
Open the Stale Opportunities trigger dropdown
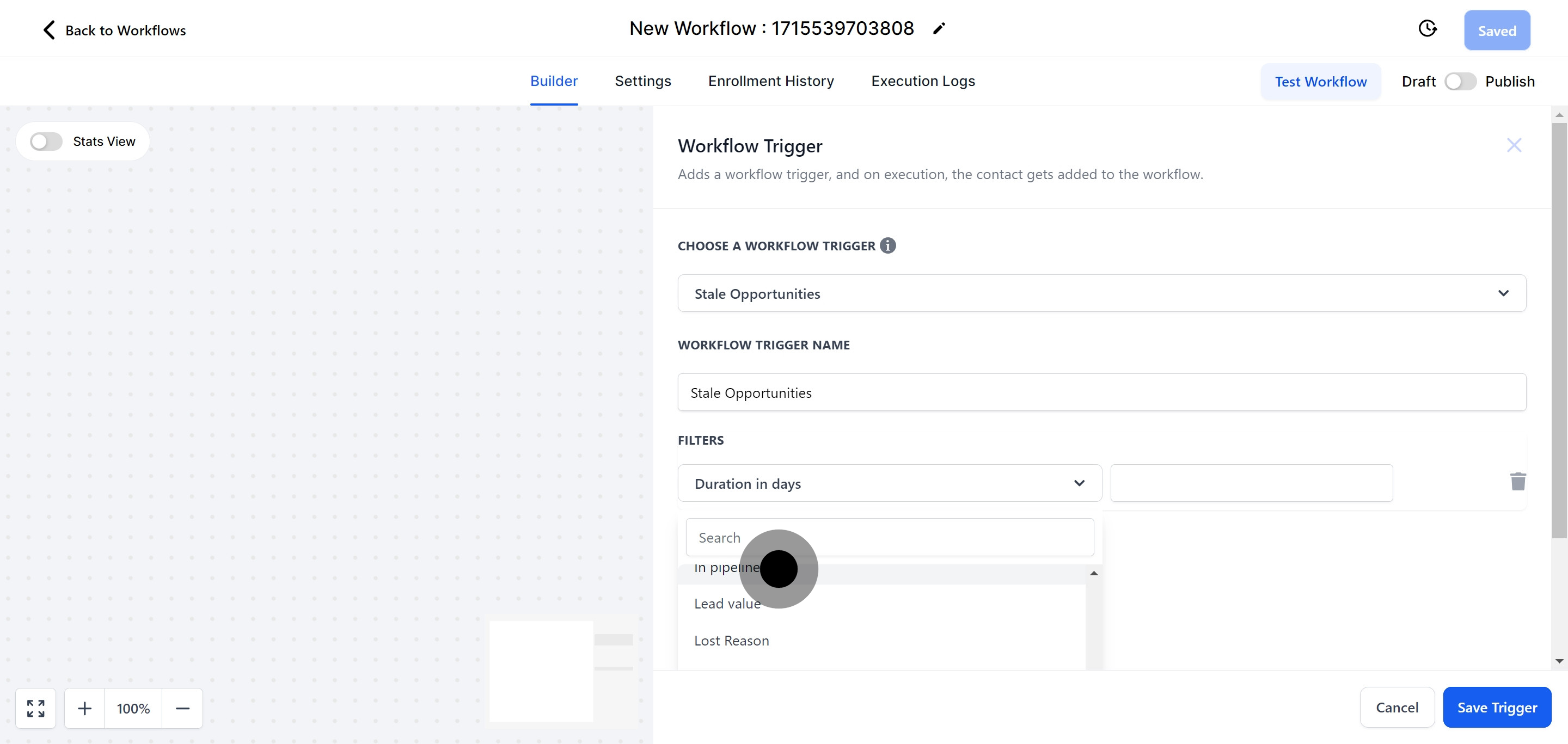(1101, 293)
